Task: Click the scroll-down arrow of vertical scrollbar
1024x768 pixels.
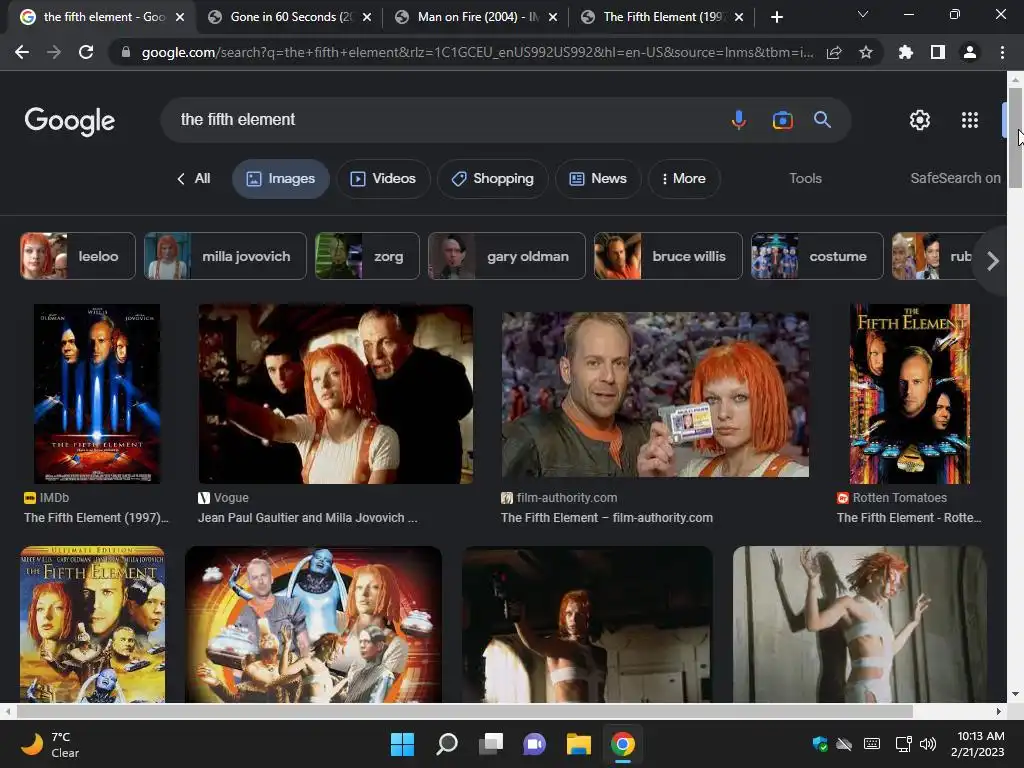Action: tap(1015, 694)
